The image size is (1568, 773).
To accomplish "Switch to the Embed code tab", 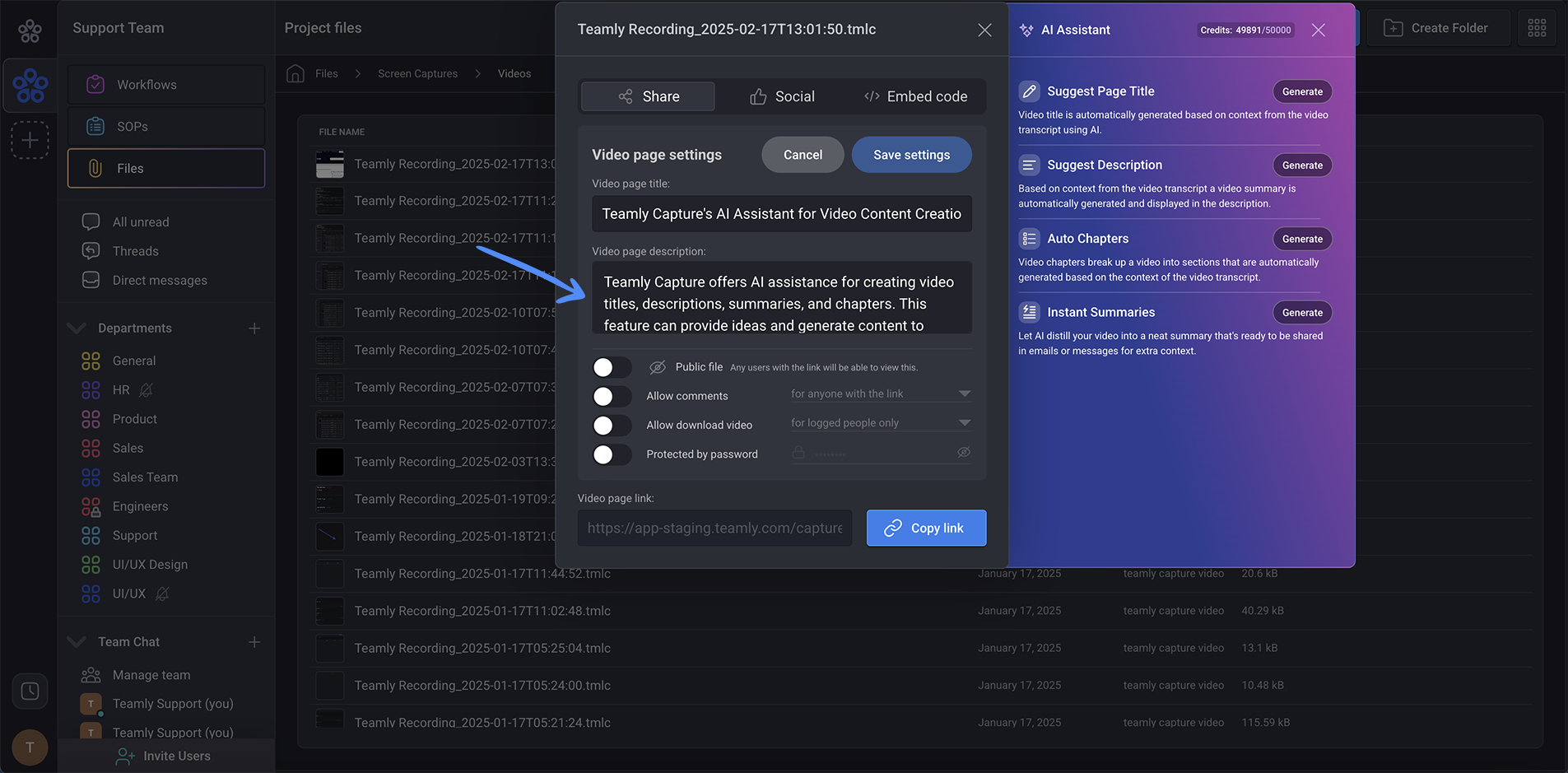I will (915, 96).
